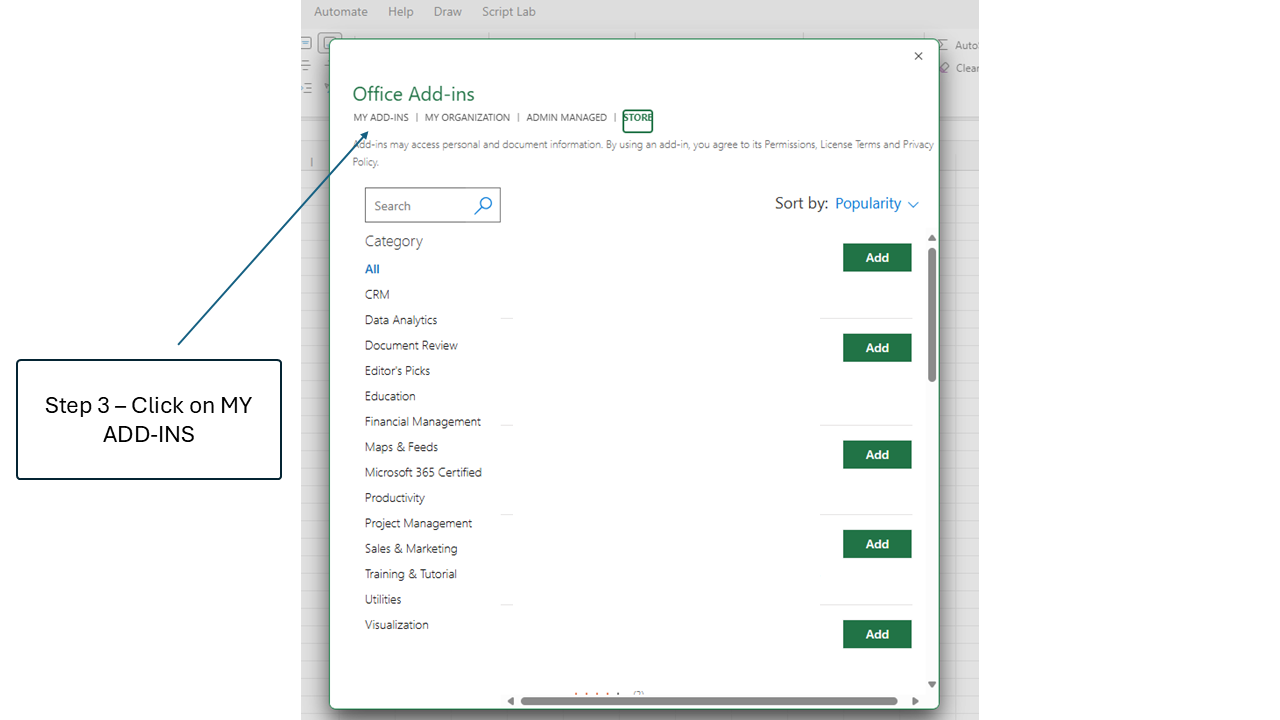Select the All category filter
This screenshot has height=720, width=1280.
point(372,268)
